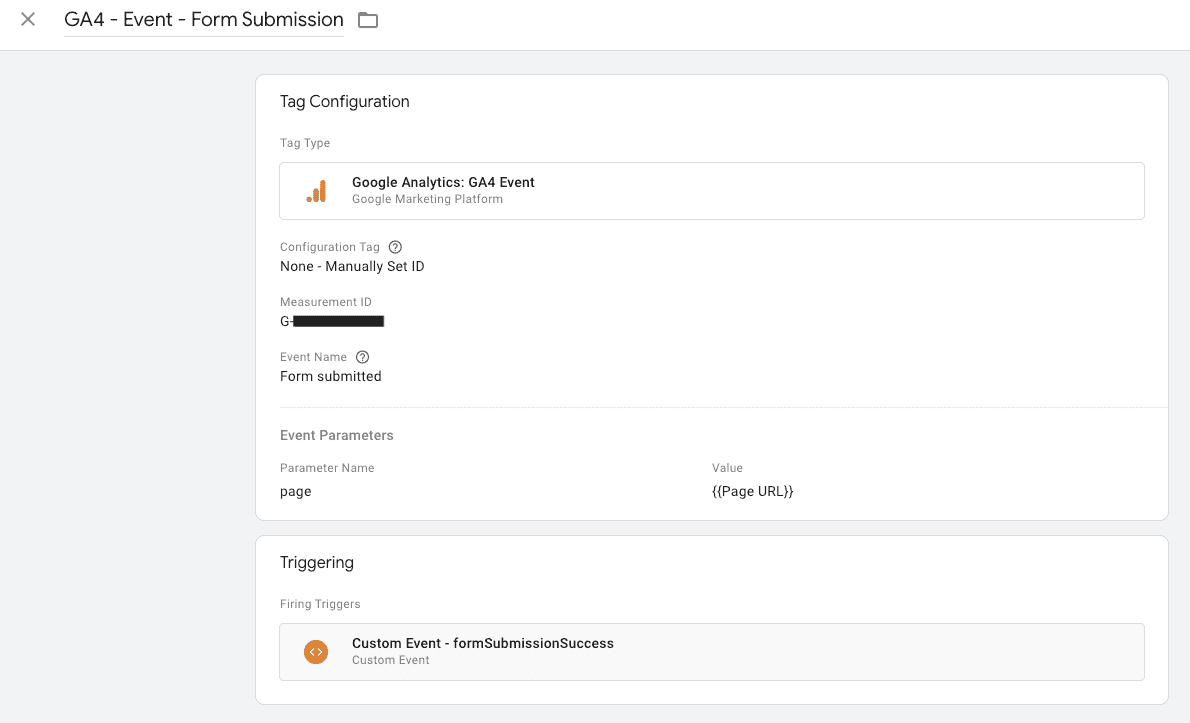1190x723 pixels.
Task: Click the 'page' parameter name
Action: pyautogui.click(x=296, y=492)
